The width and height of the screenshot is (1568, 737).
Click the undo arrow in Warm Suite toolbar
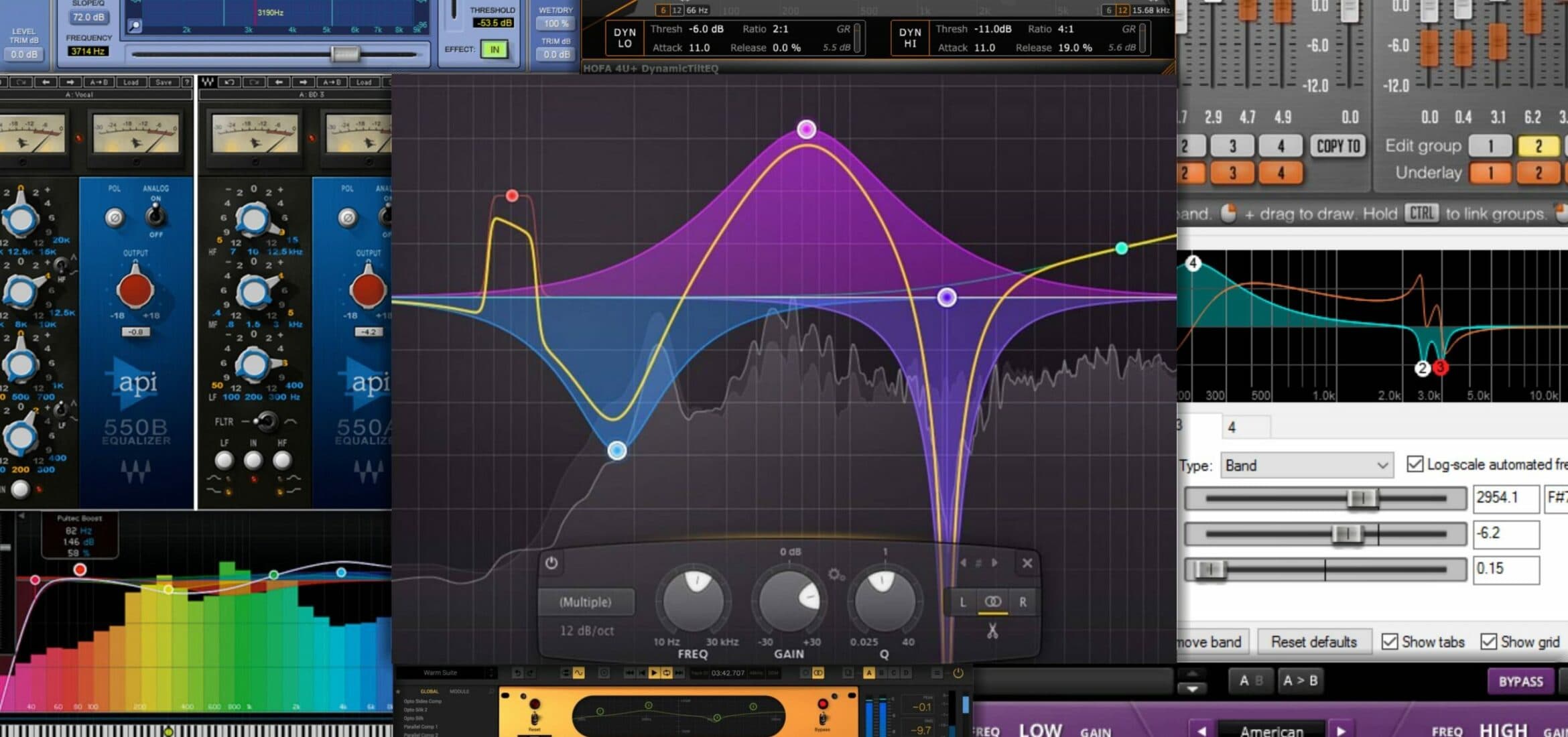tap(518, 673)
